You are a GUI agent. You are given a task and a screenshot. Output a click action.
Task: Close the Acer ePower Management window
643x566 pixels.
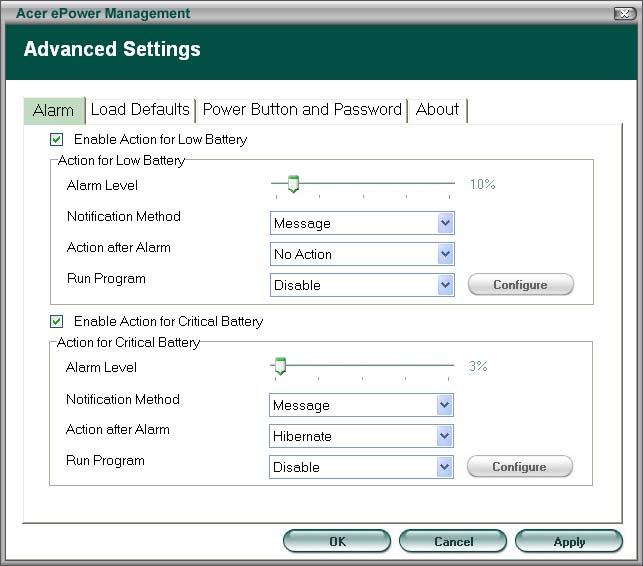coord(625,14)
